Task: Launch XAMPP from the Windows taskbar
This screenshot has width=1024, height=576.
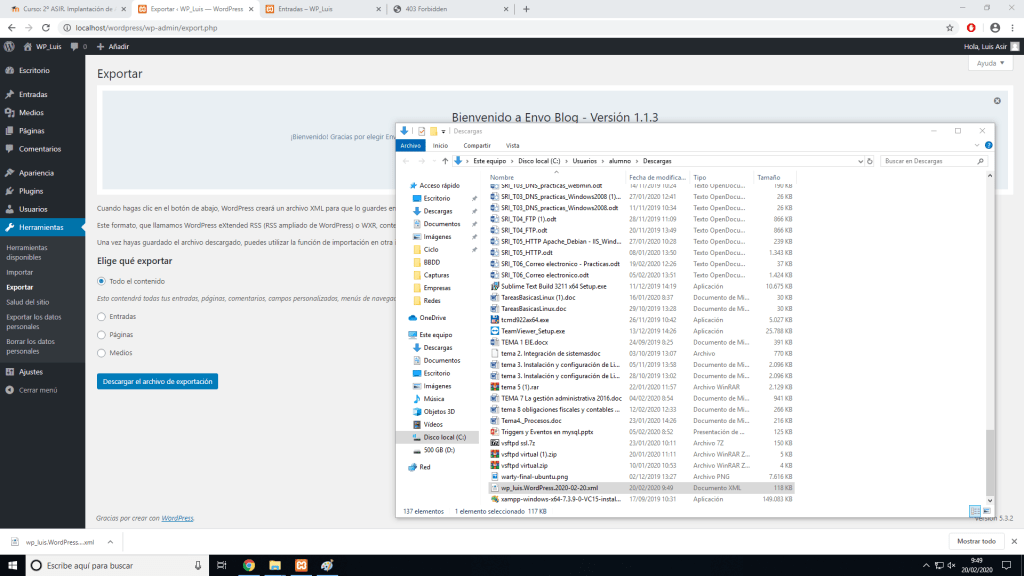Action: coord(301,565)
